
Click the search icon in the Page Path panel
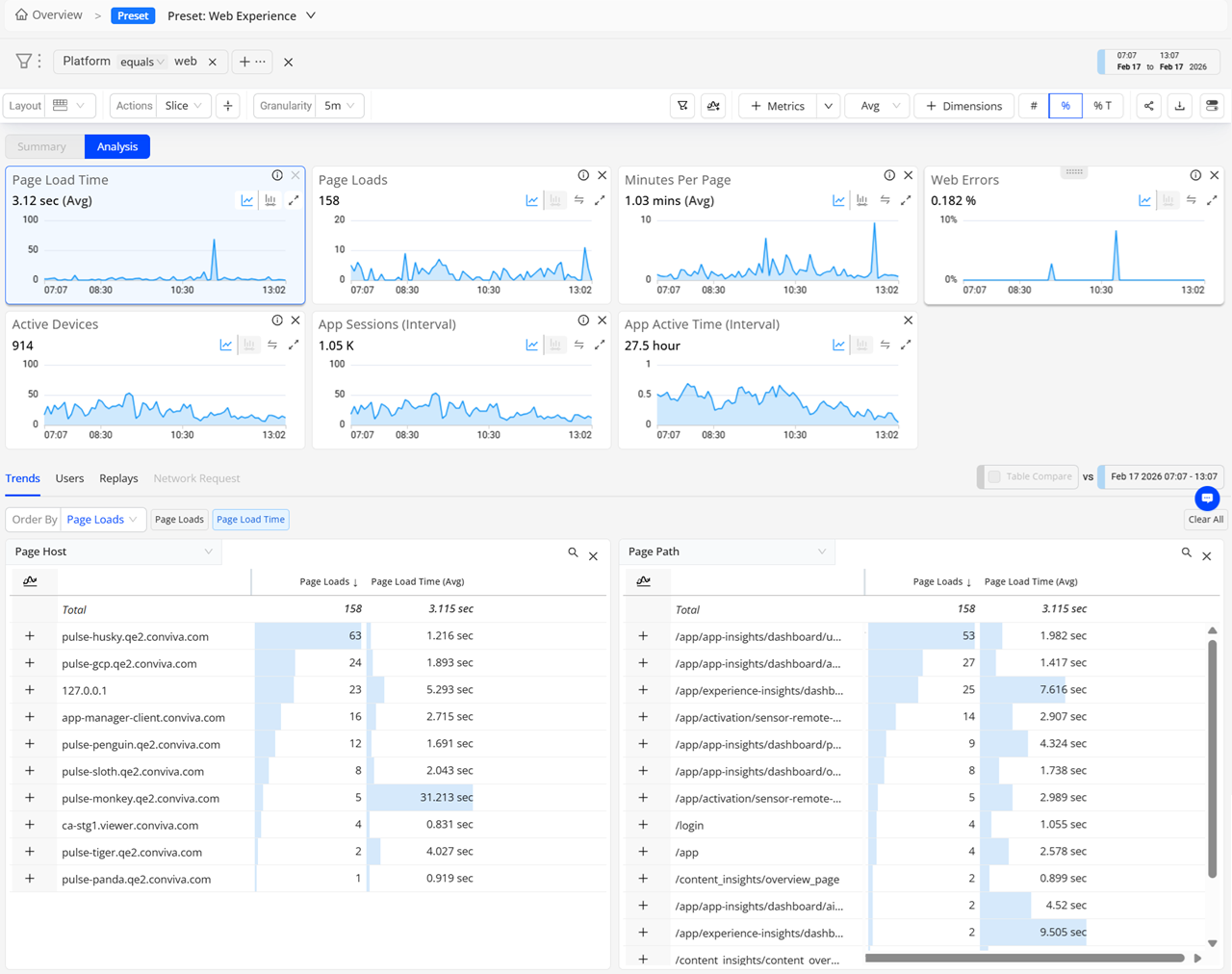(1187, 552)
